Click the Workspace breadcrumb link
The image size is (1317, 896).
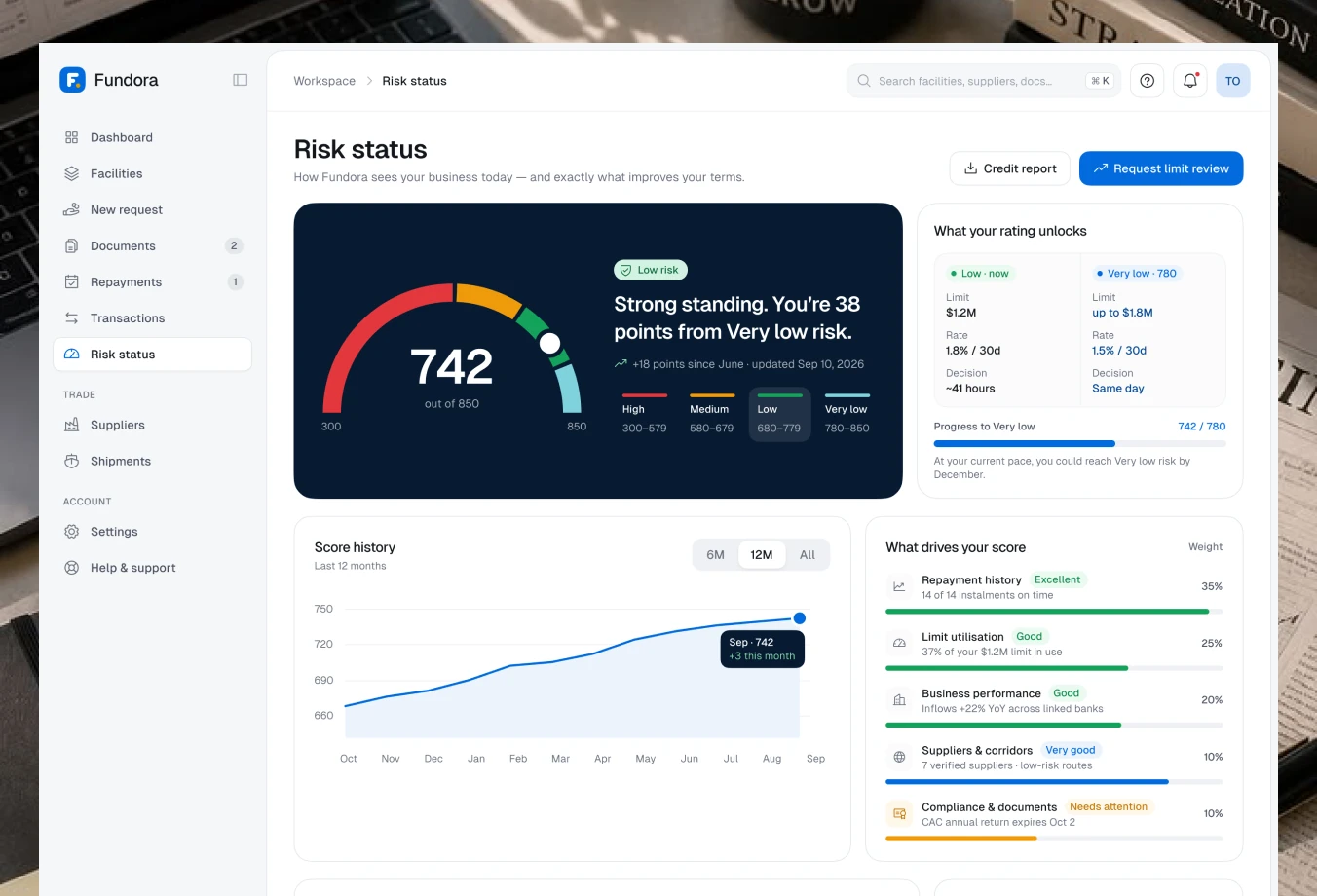coord(324,81)
